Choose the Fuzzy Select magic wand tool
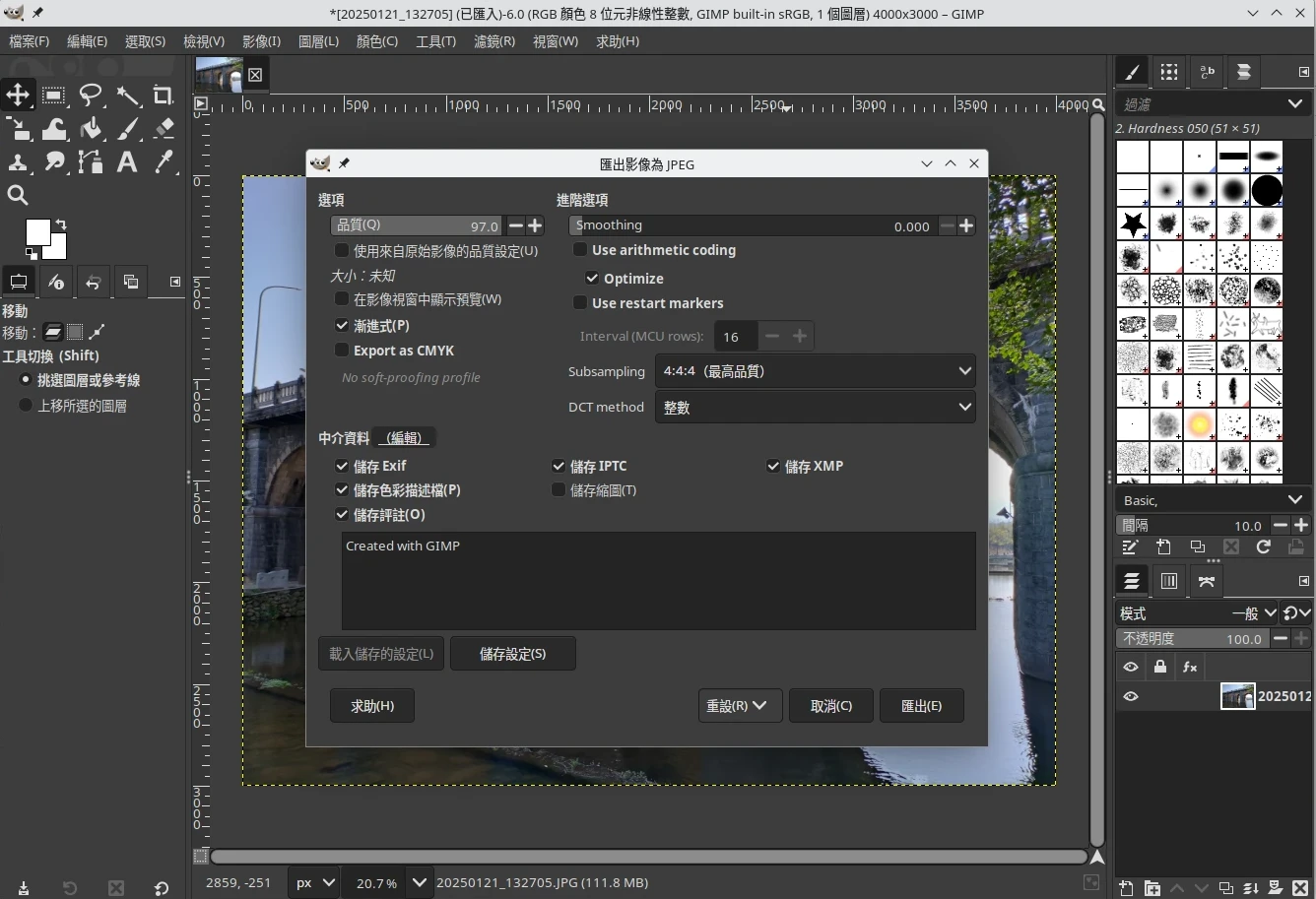This screenshot has height=899, width=1316. point(128,96)
